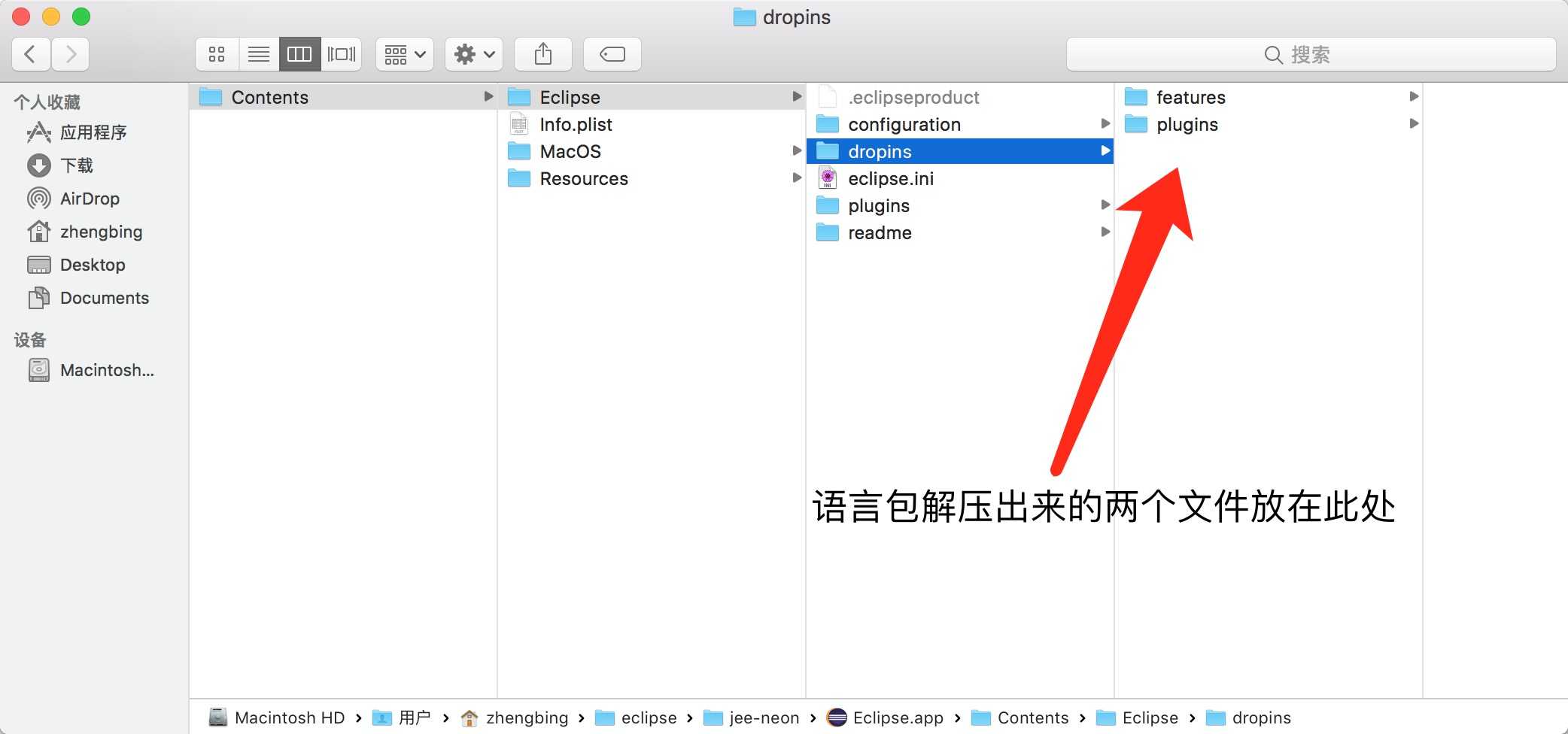
Task: Open the gear action menu
Action: [x=474, y=54]
